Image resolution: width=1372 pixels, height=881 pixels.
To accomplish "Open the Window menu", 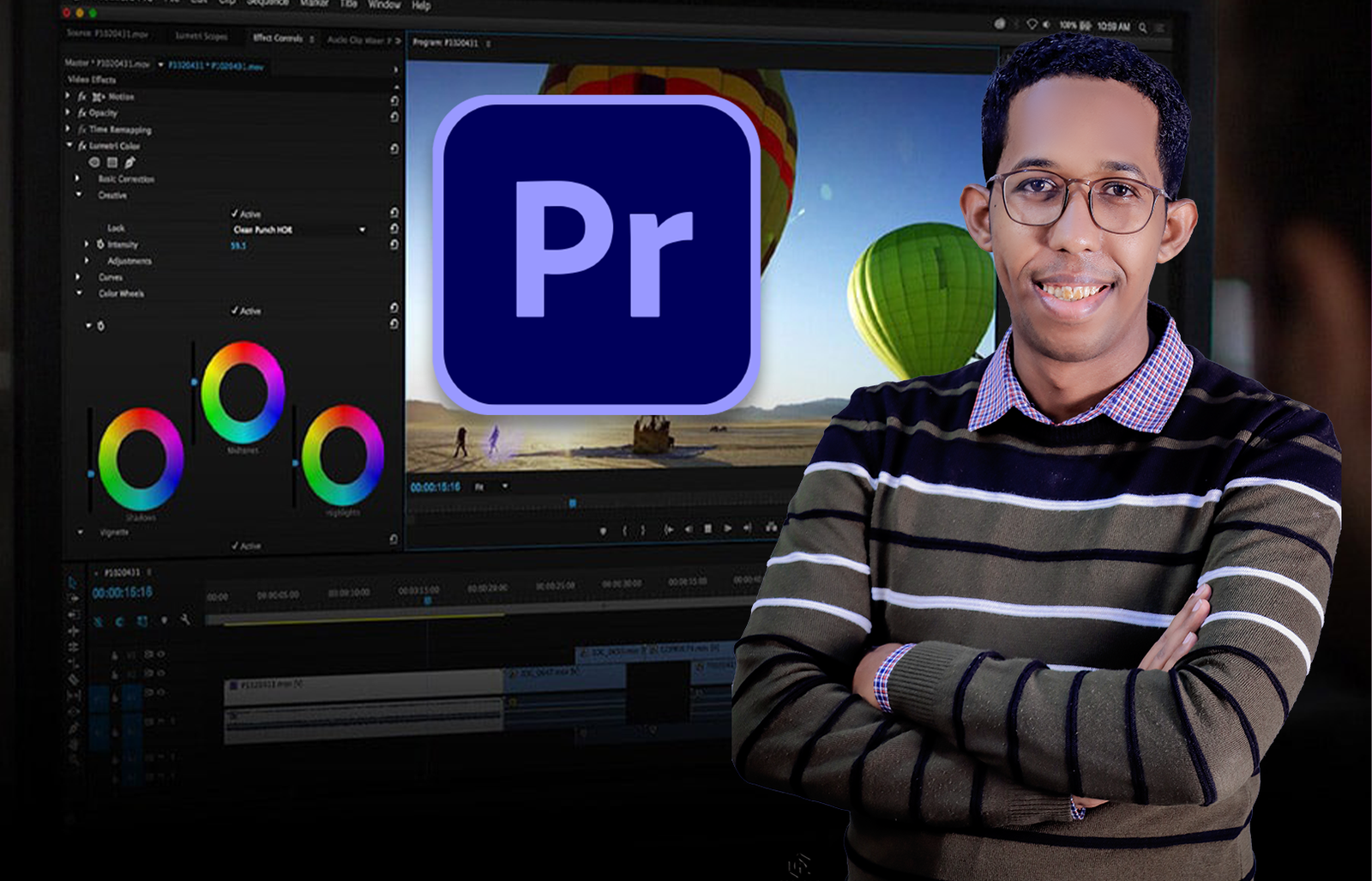I will (x=384, y=4).
